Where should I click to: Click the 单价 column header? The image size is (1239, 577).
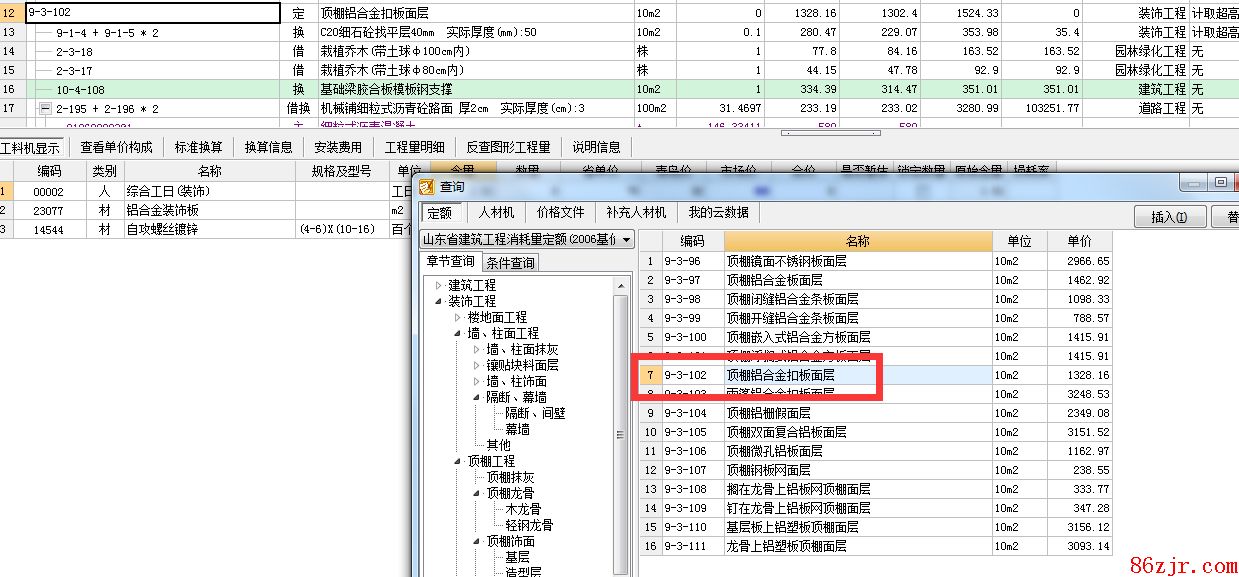(x=1079, y=241)
